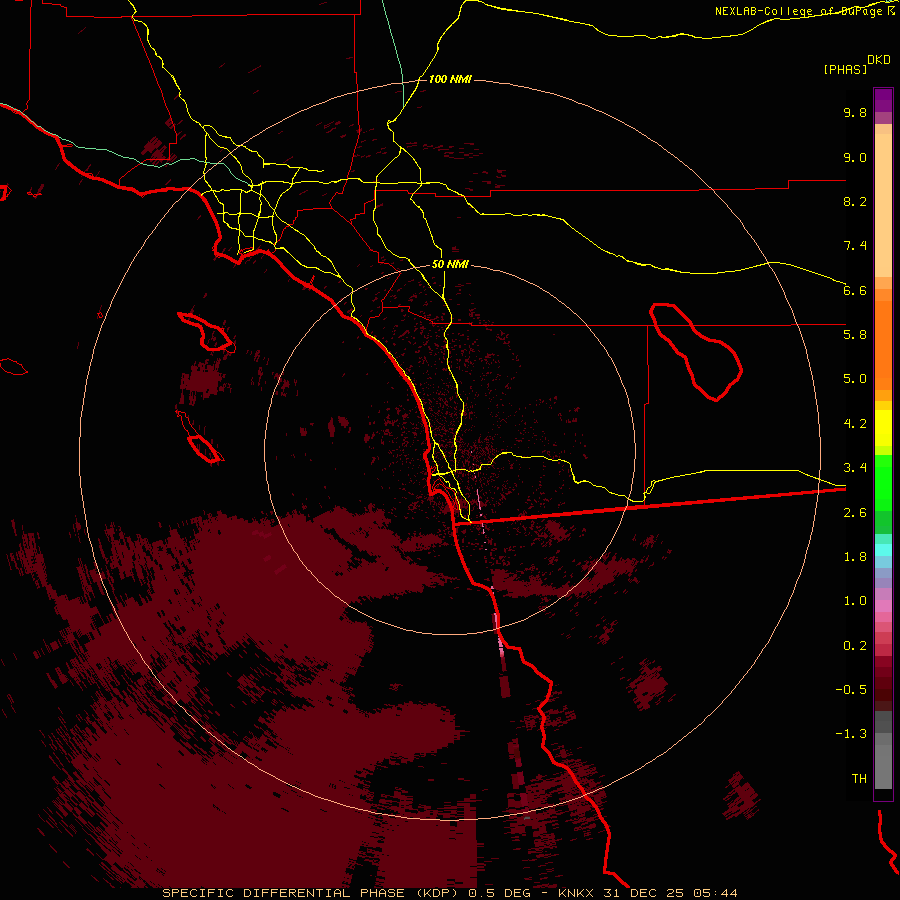Viewport: 900px width, 900px height.
Task: Pick the purple top band in the color bar
Action: point(883,100)
